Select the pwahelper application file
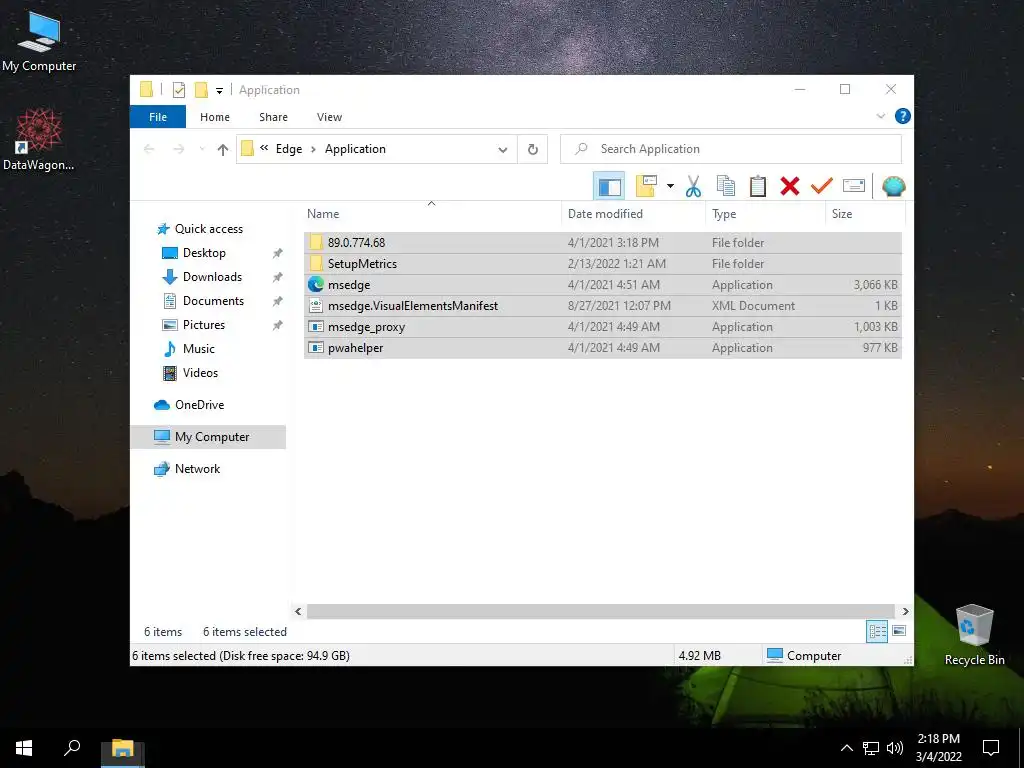Screen dimensions: 1024x768 [x=603, y=347]
